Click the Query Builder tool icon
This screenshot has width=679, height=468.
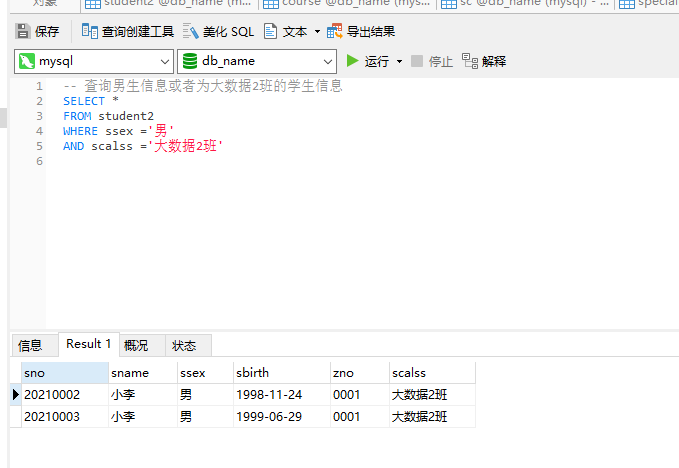point(90,31)
